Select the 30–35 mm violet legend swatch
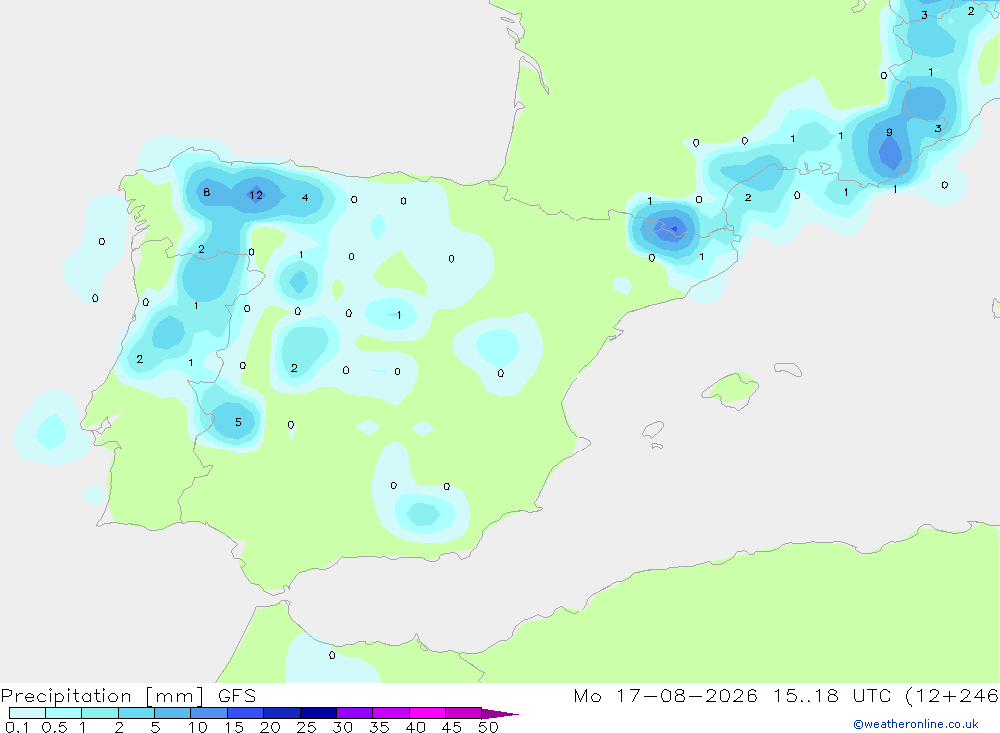1000x733 pixels. pos(355,713)
